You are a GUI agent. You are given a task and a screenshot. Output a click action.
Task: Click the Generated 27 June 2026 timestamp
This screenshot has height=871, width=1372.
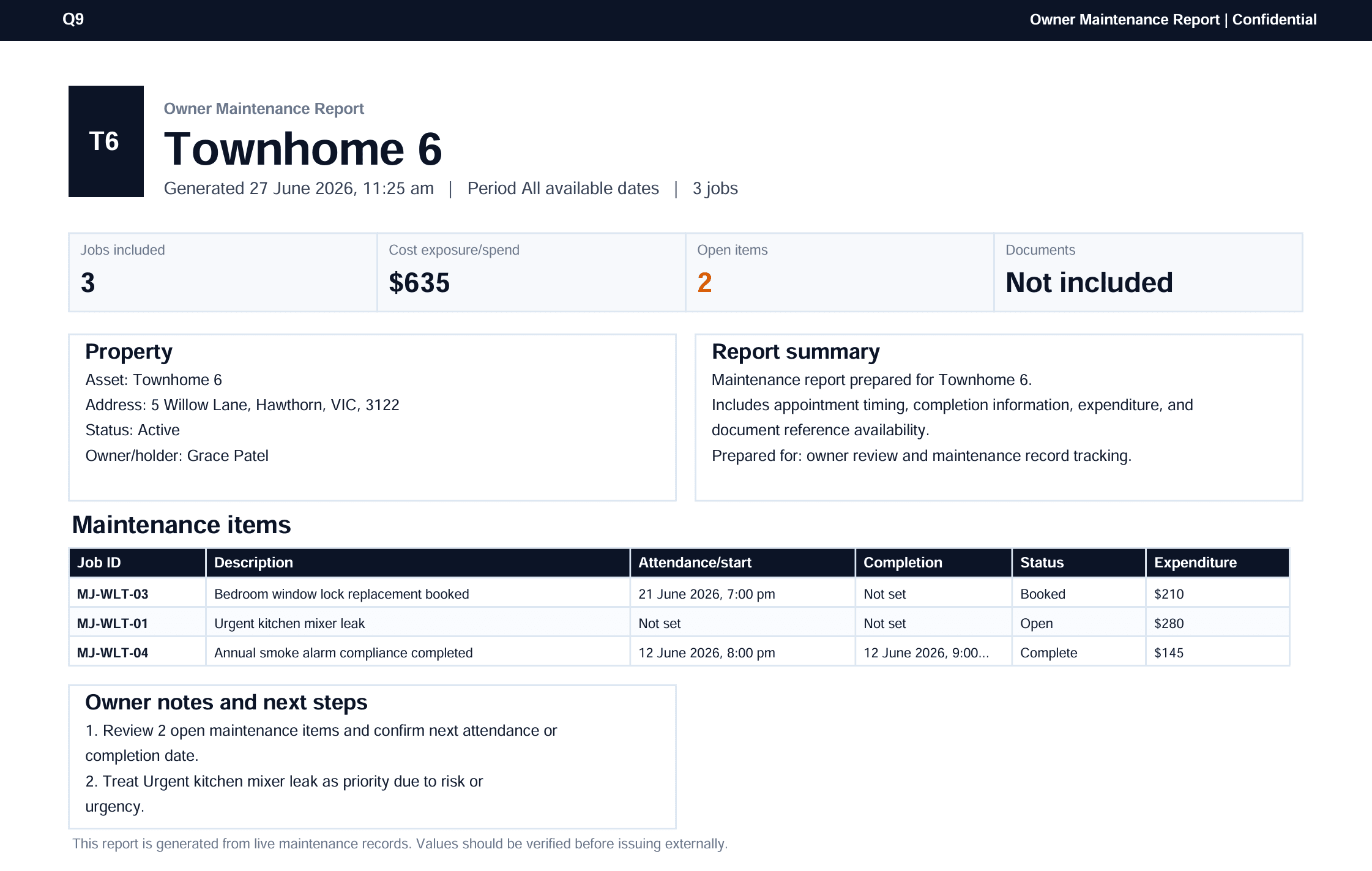(x=299, y=189)
